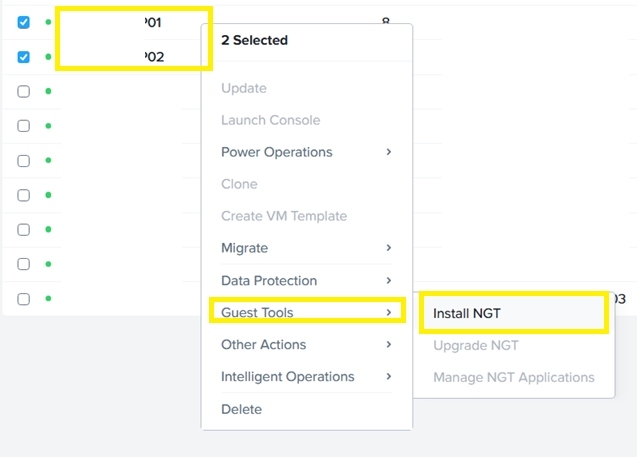Image resolution: width=637 pixels, height=457 pixels.
Task: Click the green status dot of second VM
Action: 48,57
